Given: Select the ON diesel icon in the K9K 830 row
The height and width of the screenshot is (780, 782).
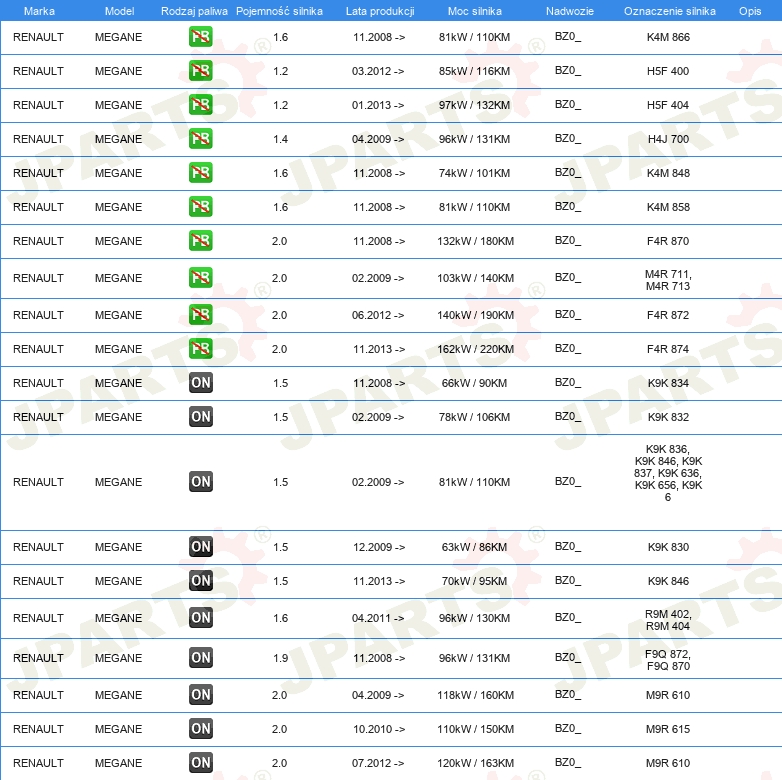Looking at the screenshot, I should [x=200, y=547].
